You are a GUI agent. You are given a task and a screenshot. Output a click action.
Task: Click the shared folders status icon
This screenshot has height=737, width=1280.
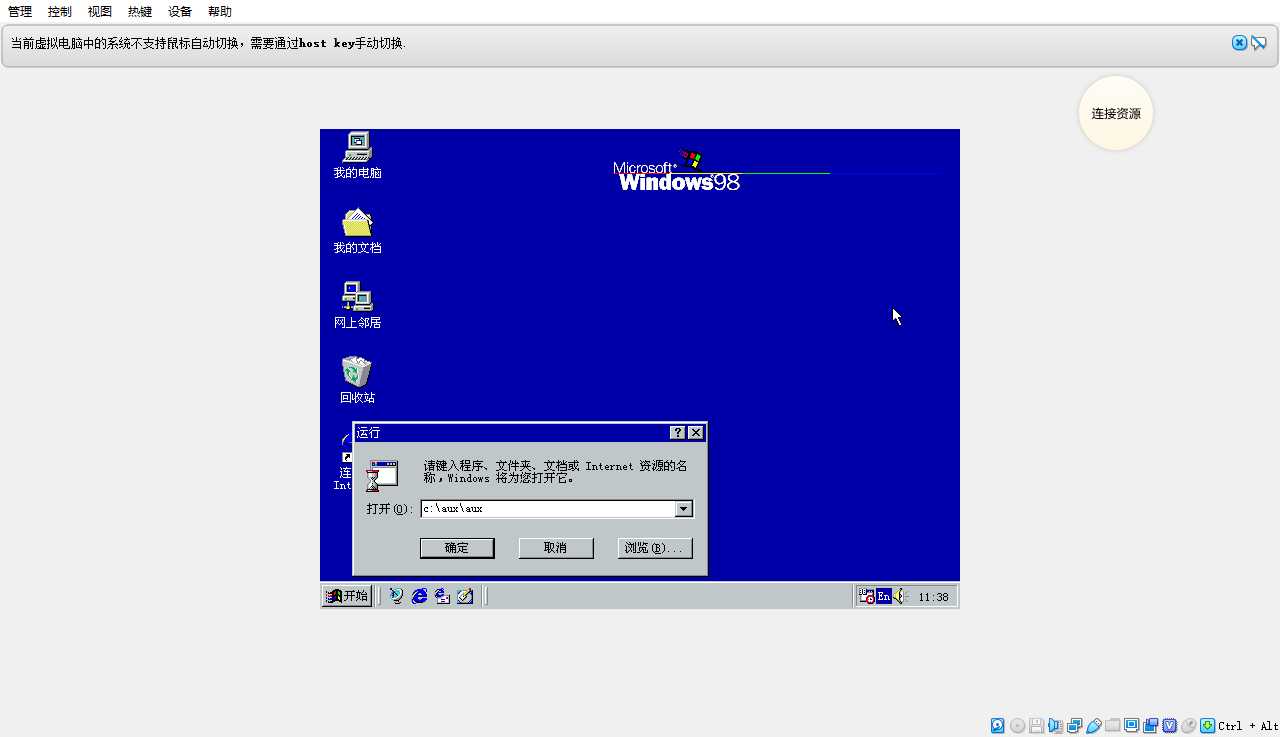click(x=1112, y=726)
